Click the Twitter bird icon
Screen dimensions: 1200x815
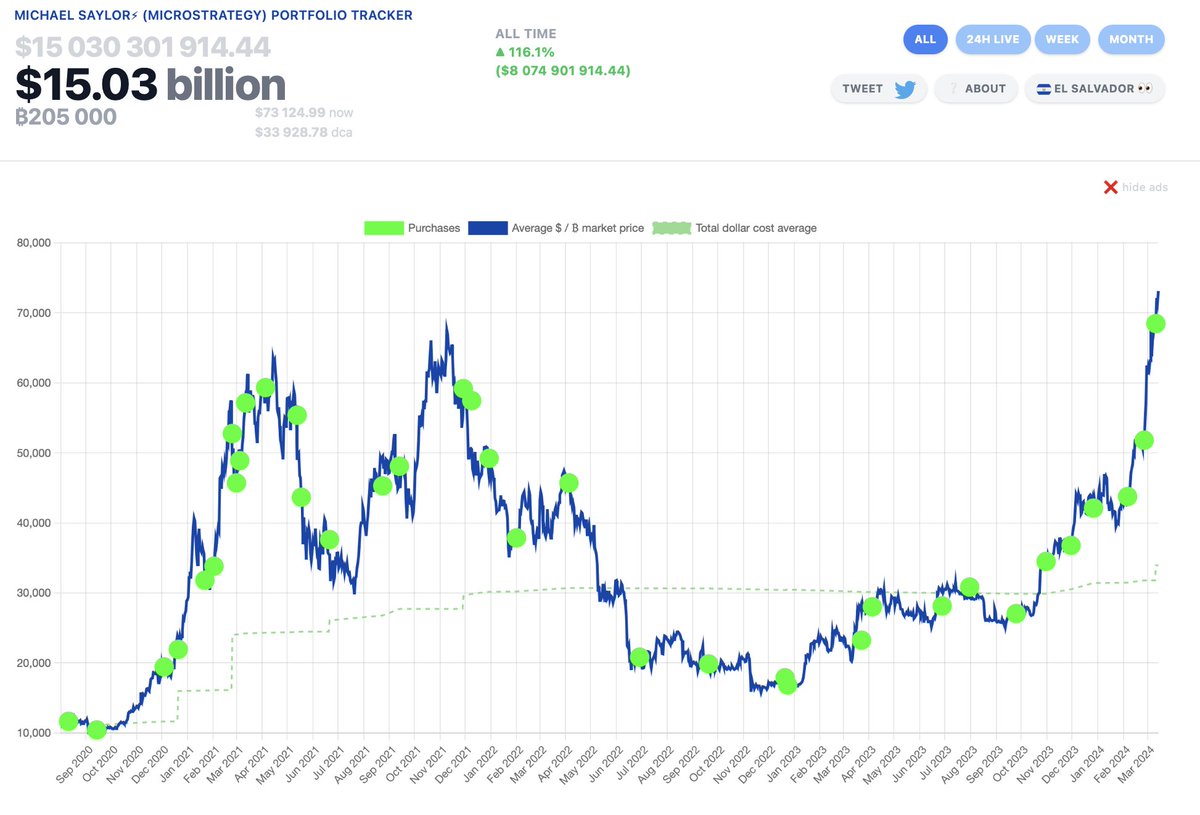point(905,89)
